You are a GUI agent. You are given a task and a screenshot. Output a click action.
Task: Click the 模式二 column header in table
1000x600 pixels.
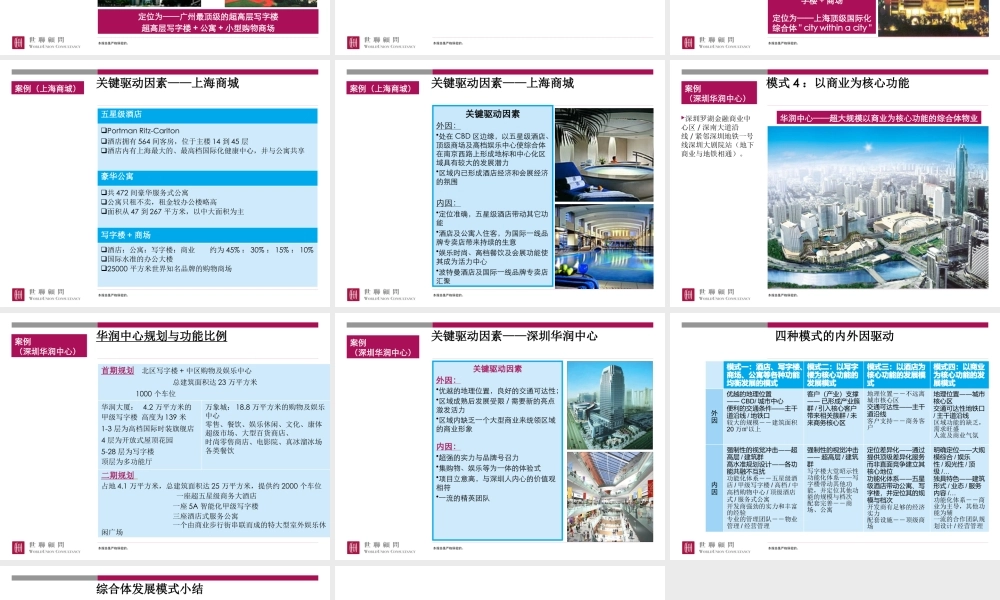(833, 375)
